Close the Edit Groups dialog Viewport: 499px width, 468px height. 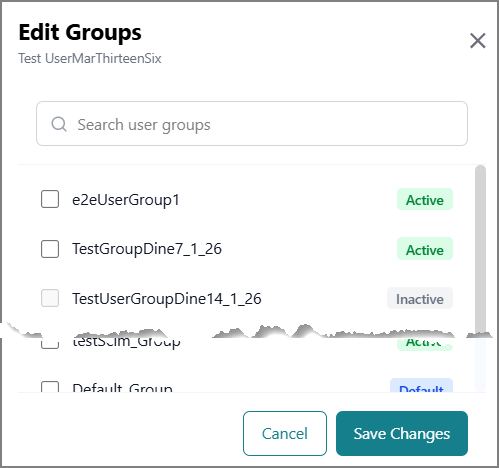[x=477, y=41]
